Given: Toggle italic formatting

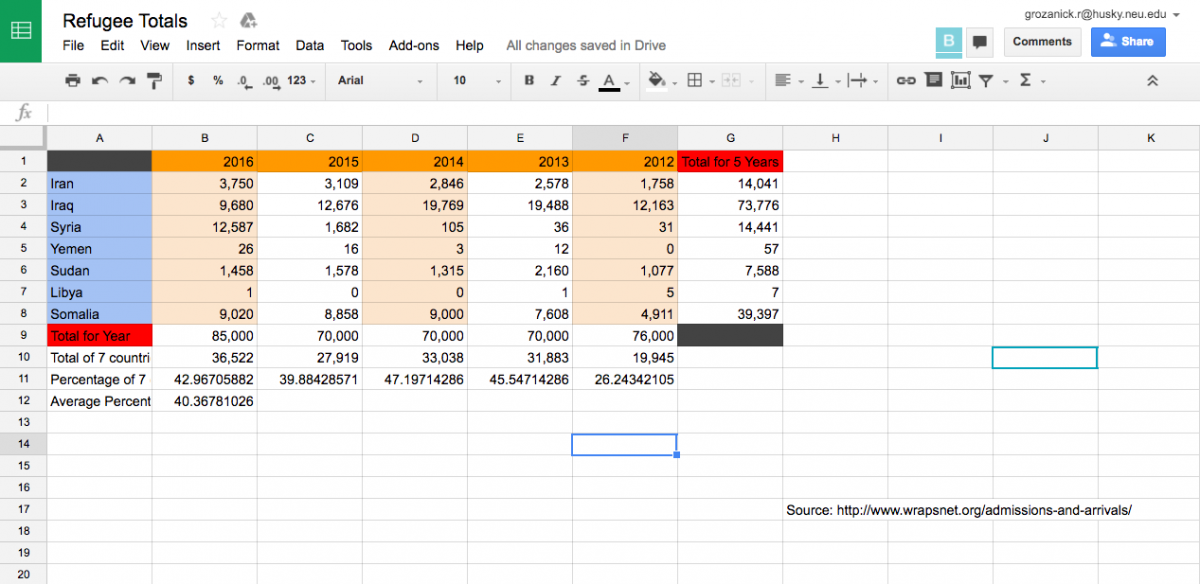Looking at the screenshot, I should (x=556, y=81).
